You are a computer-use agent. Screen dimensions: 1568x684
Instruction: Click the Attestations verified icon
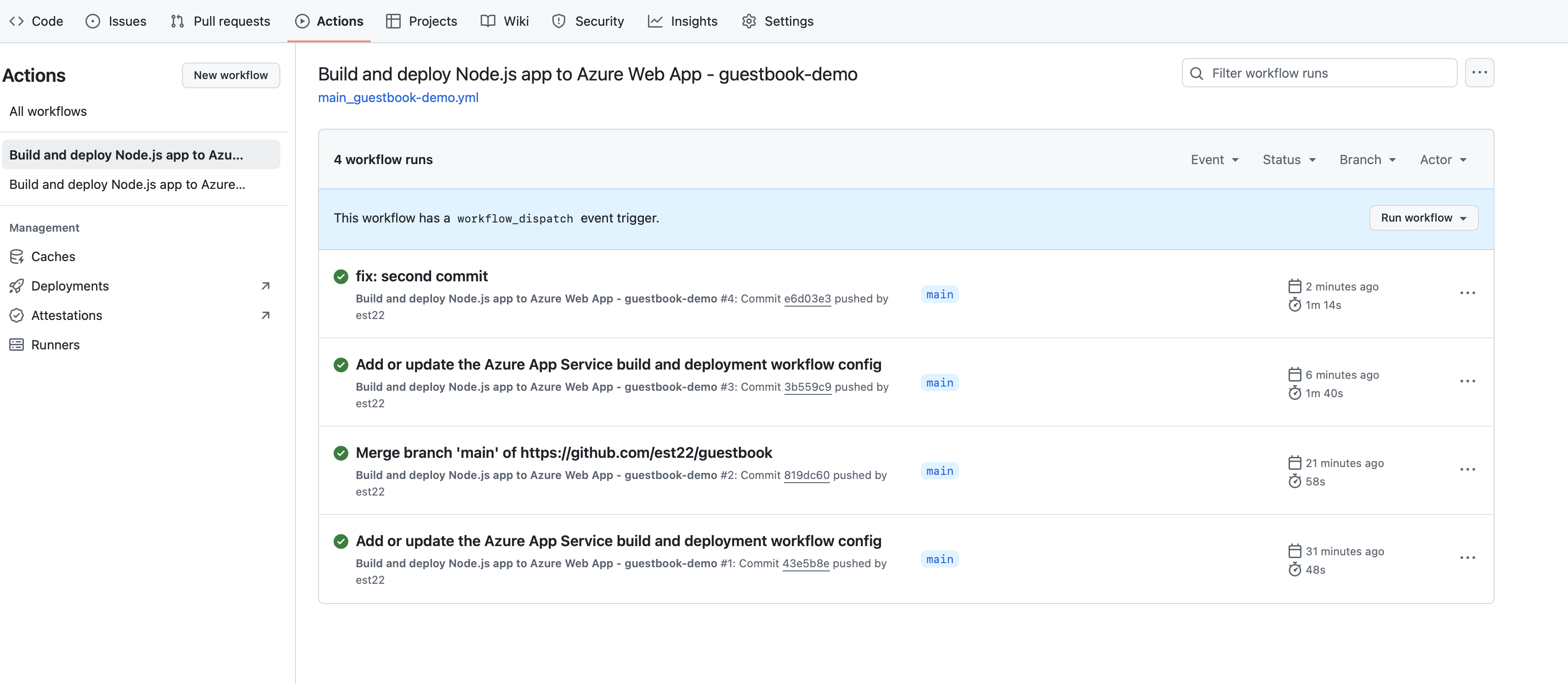[x=17, y=315]
